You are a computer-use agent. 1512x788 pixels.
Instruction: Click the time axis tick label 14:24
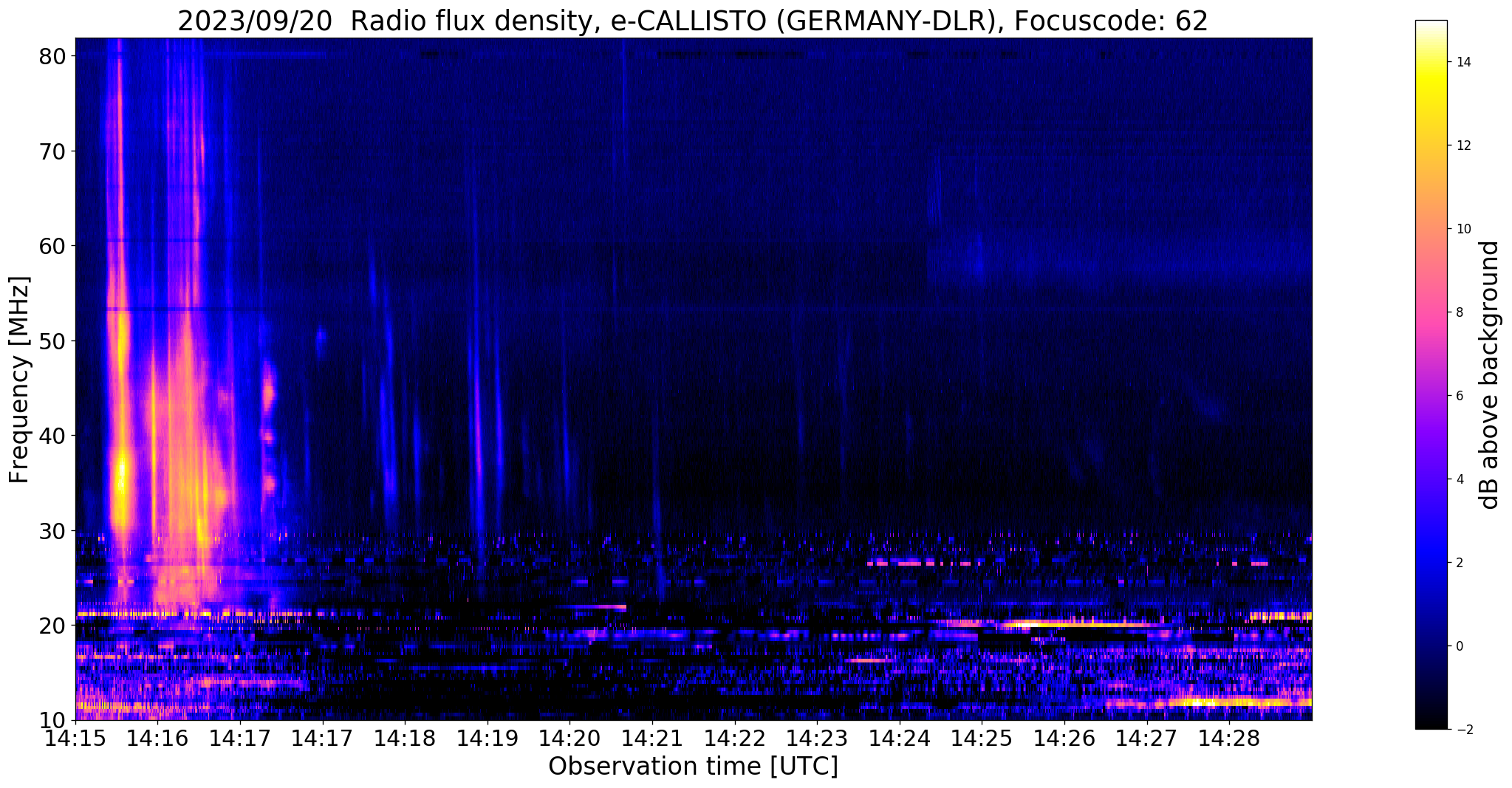tap(900, 738)
